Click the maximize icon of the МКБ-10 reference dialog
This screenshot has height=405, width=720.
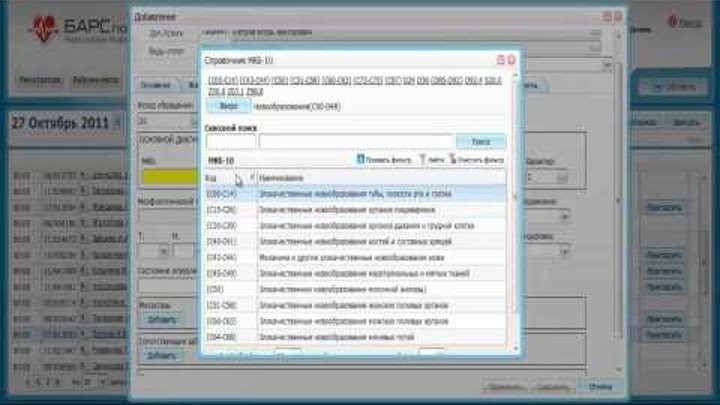[x=501, y=60]
